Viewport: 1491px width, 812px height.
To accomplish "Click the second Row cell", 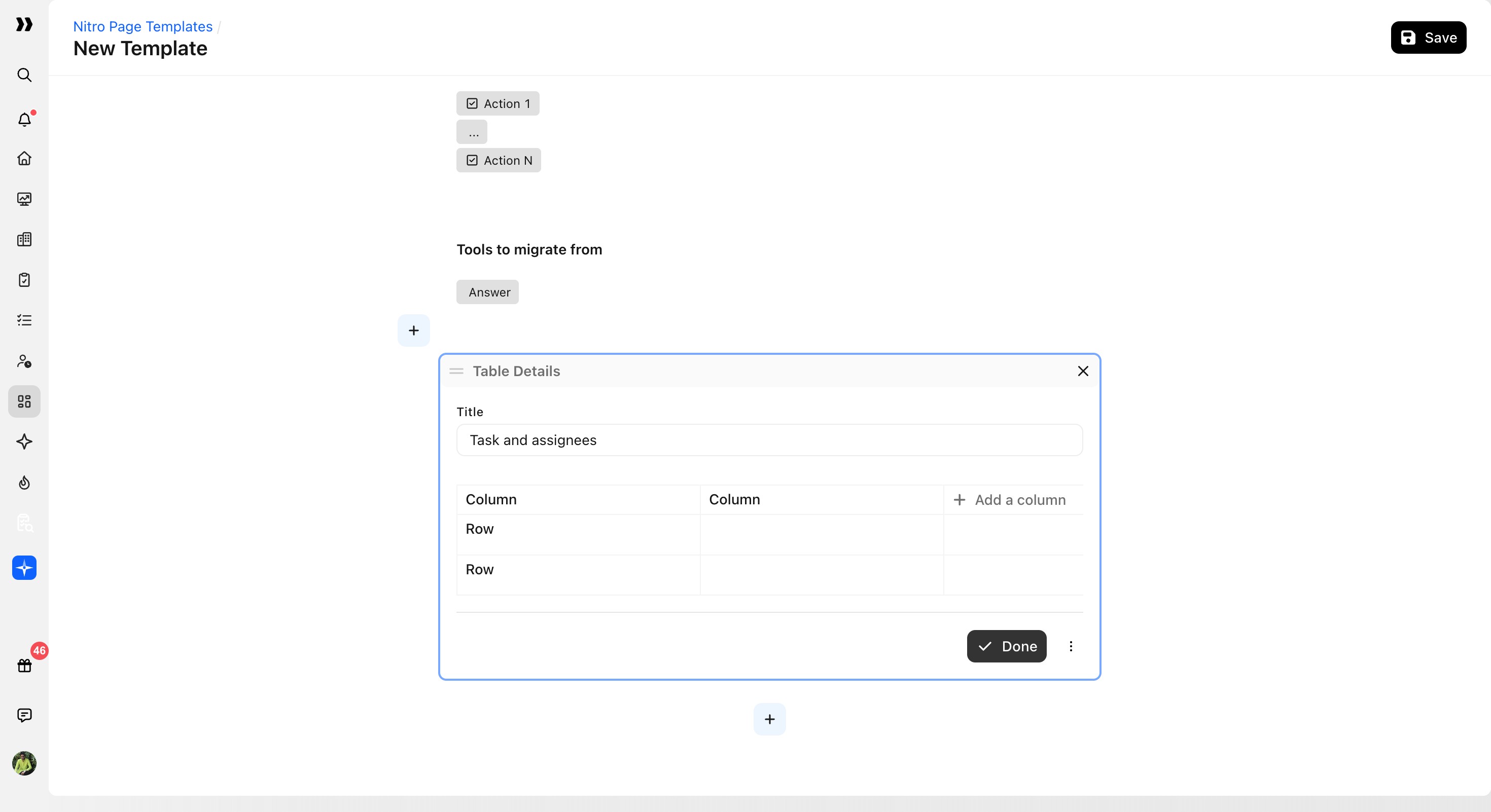I will tap(579, 575).
